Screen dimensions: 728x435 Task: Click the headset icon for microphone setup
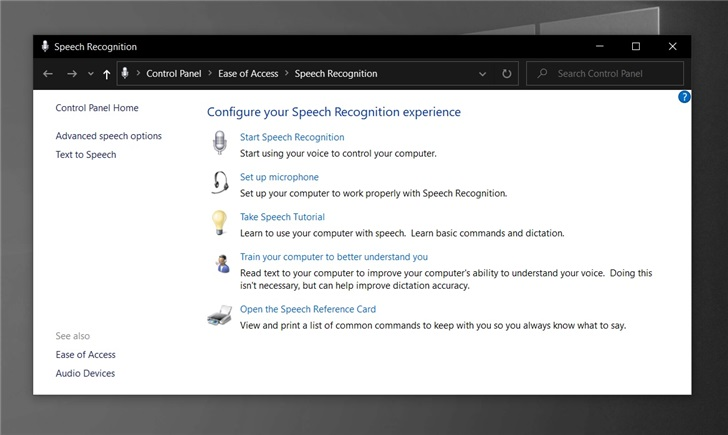219,184
